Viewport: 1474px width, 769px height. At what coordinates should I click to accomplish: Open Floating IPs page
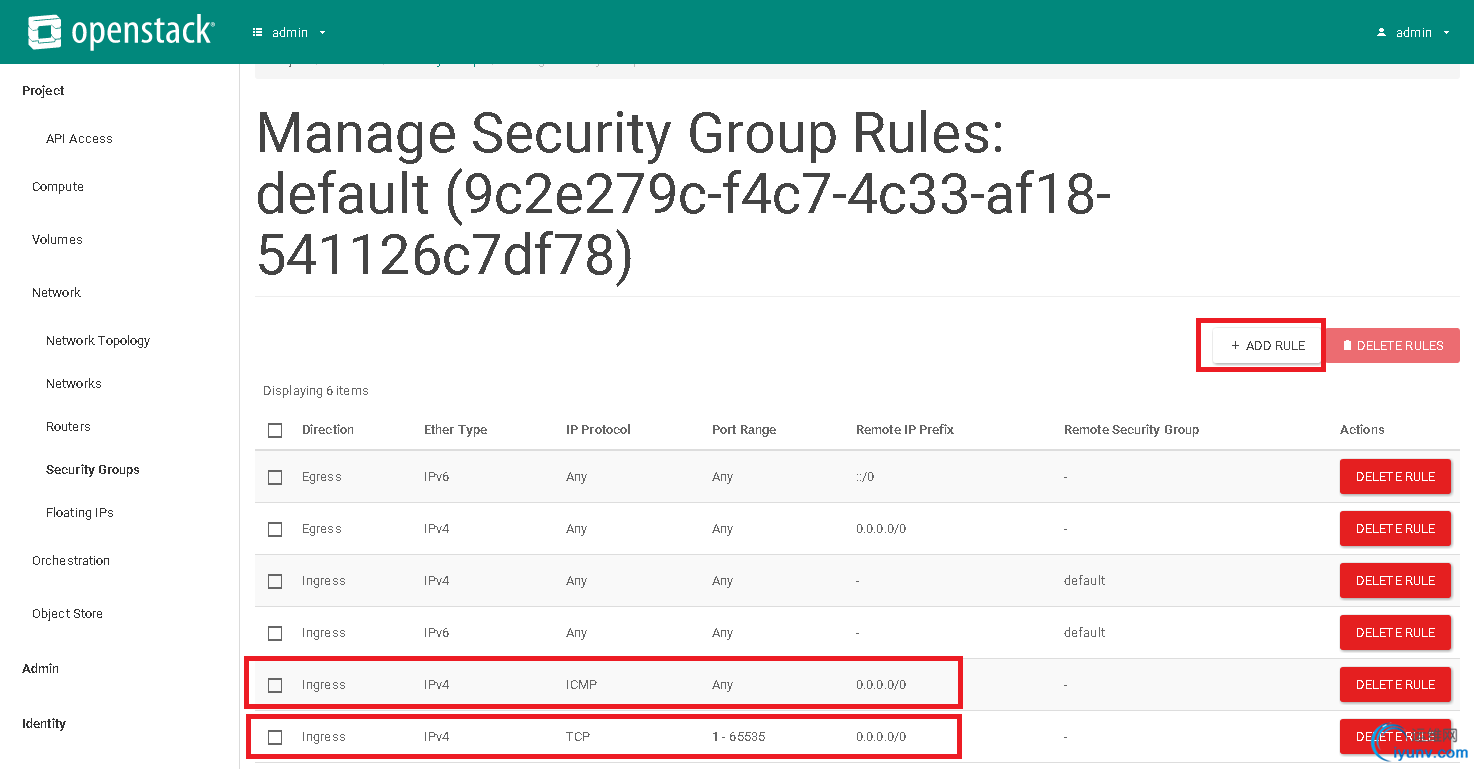click(80, 513)
